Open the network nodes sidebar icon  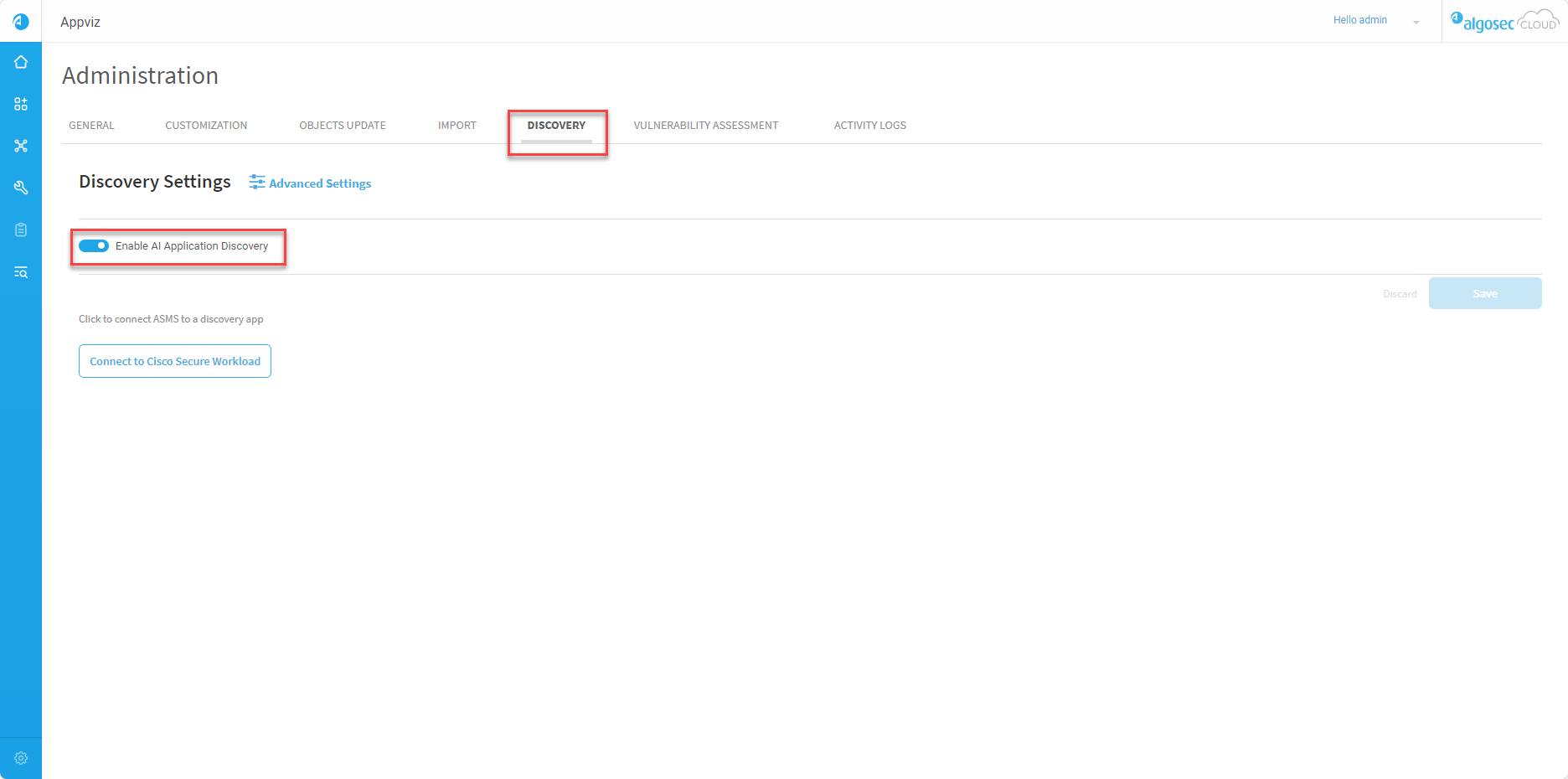tap(21, 146)
